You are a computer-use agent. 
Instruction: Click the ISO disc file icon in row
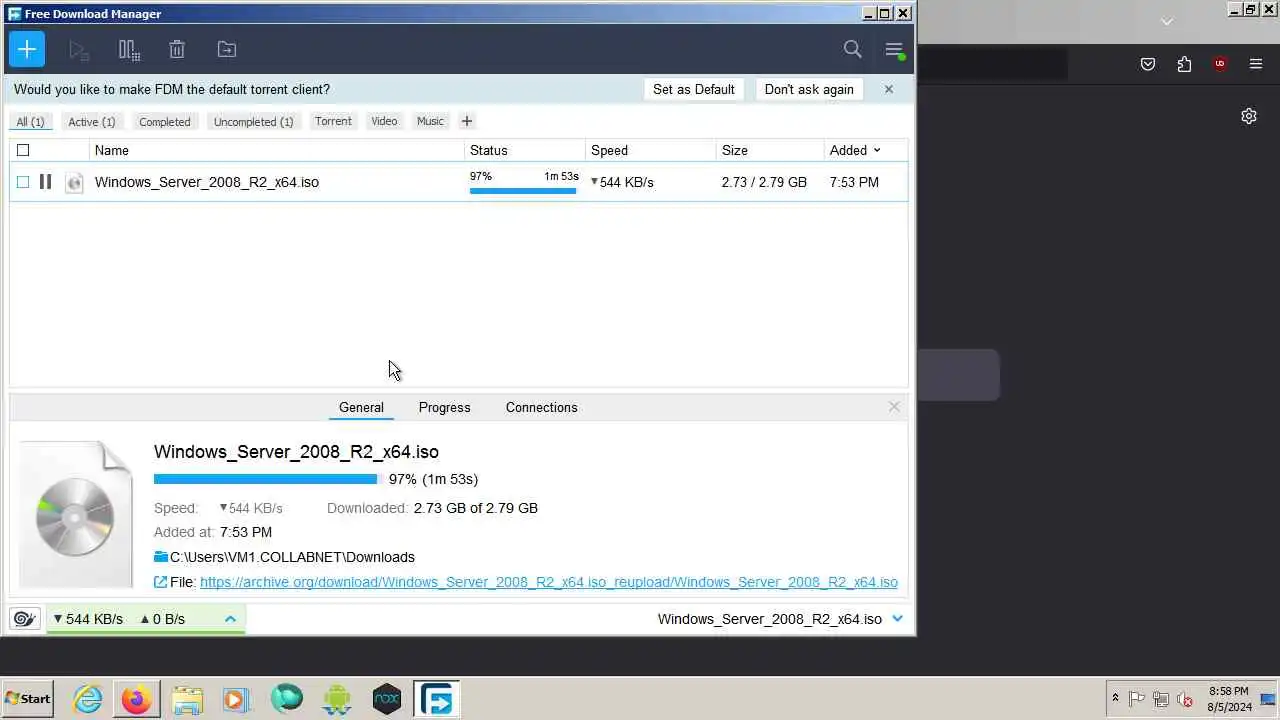point(74,182)
